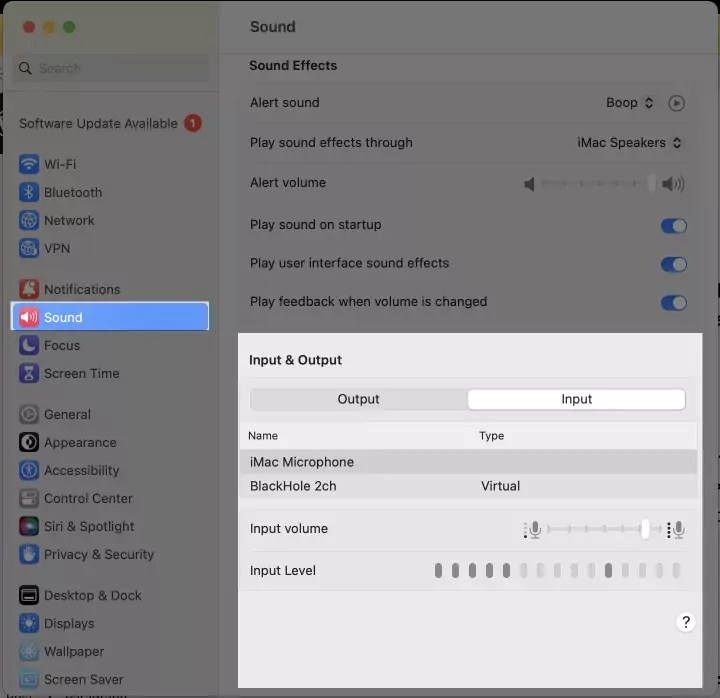The image size is (720, 698).
Task: Click the Screen Saver icon
Action: click(28, 679)
